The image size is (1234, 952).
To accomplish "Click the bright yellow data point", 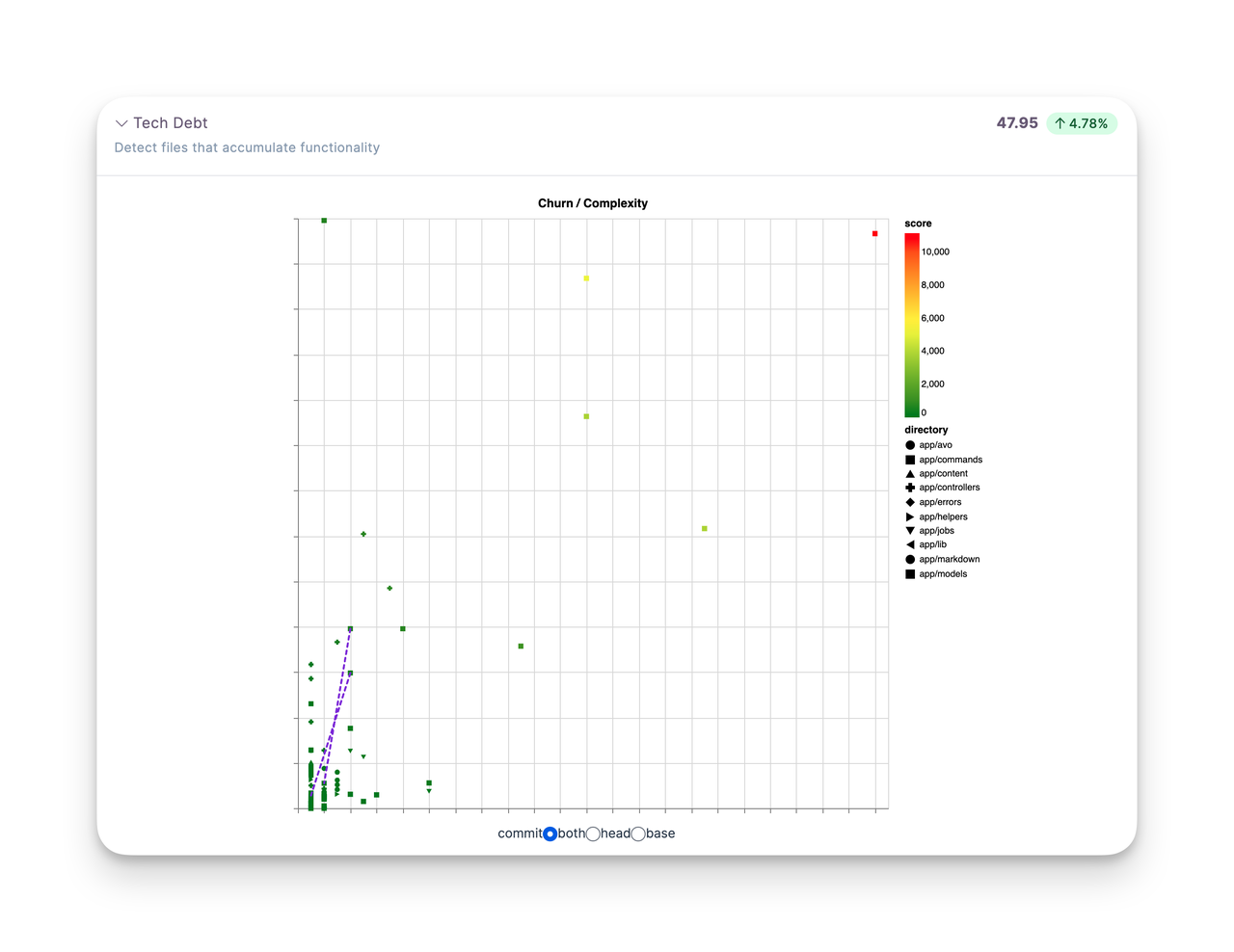I will point(586,278).
